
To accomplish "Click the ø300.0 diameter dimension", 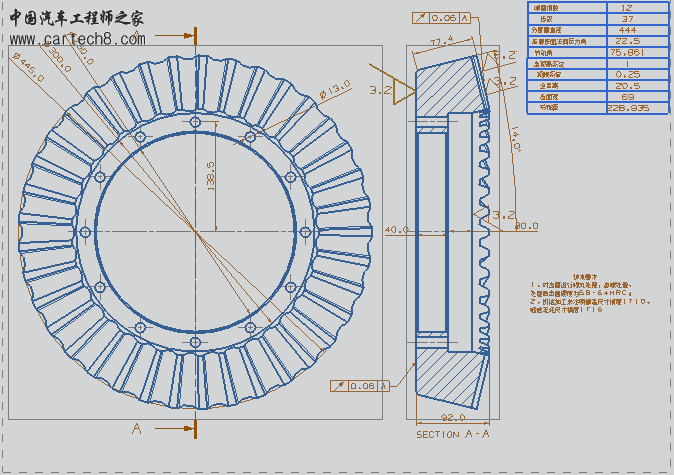I will pyautogui.click(x=56, y=58).
